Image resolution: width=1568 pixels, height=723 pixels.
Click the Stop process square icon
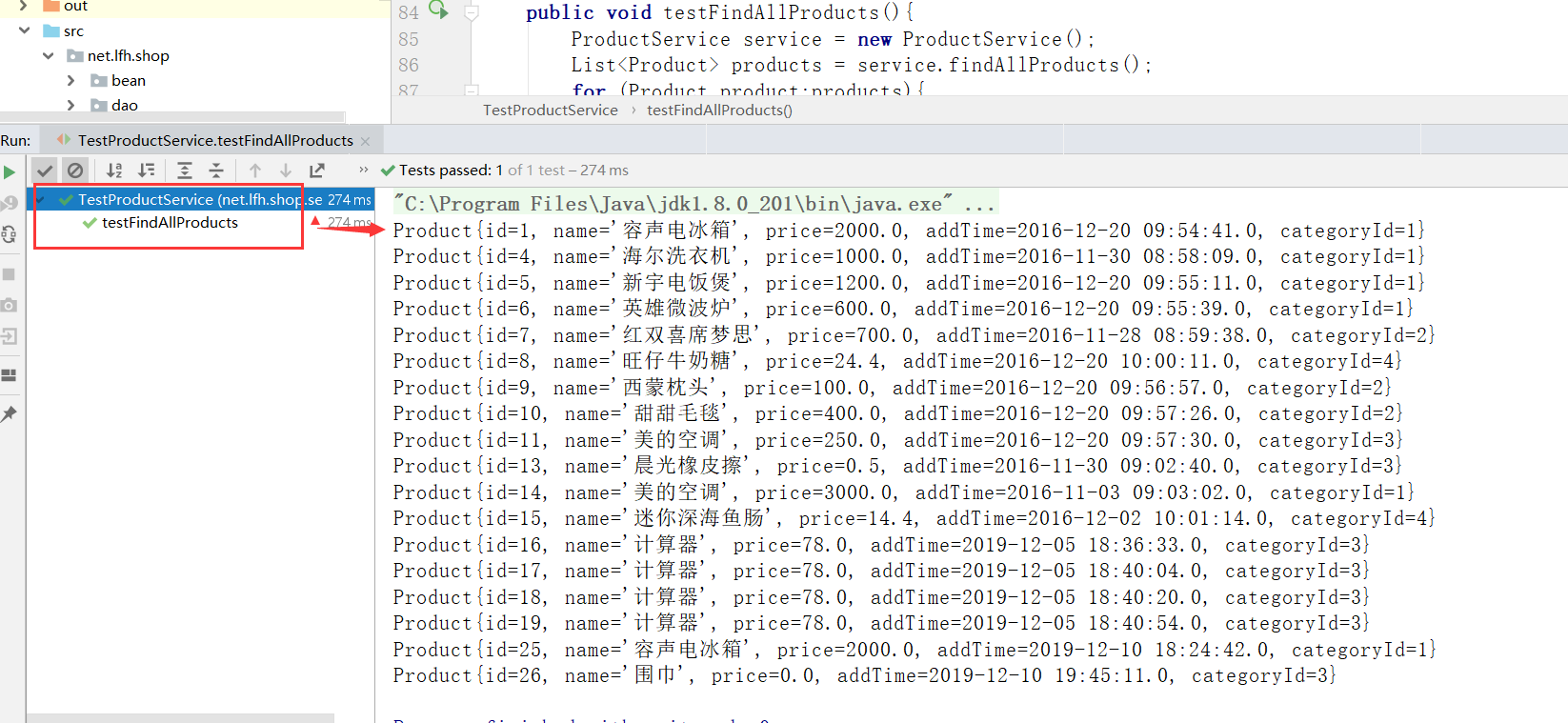pos(10,274)
